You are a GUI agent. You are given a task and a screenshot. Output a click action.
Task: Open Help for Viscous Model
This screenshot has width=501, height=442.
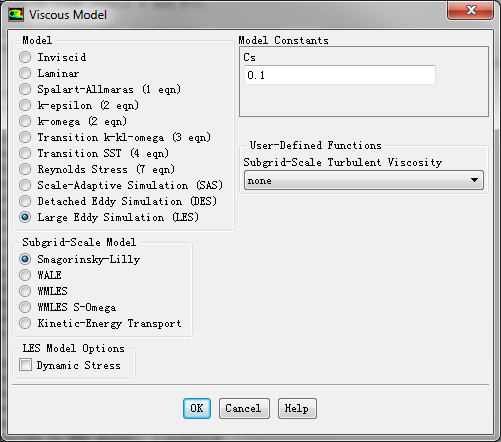[297, 408]
